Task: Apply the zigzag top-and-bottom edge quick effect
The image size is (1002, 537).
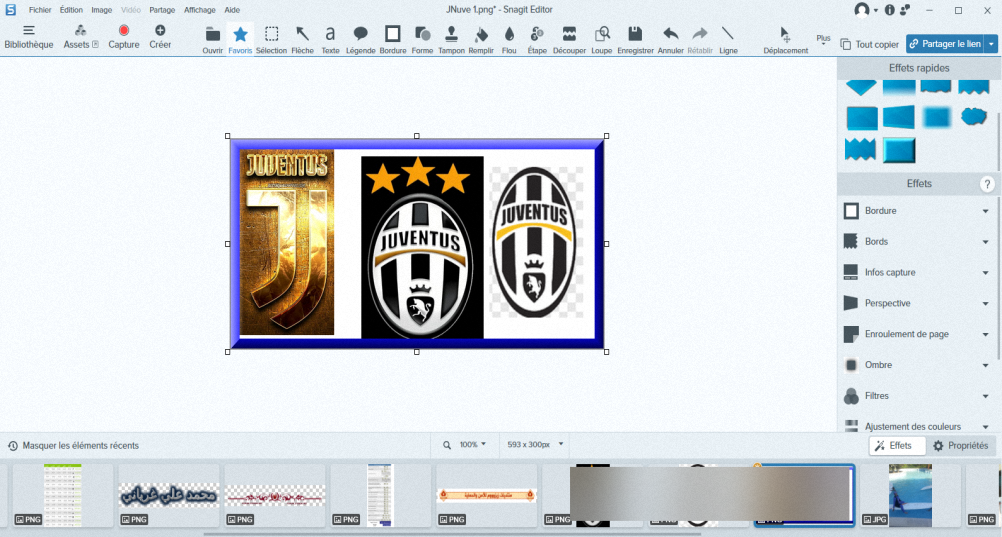Action: pyautogui.click(x=860, y=150)
